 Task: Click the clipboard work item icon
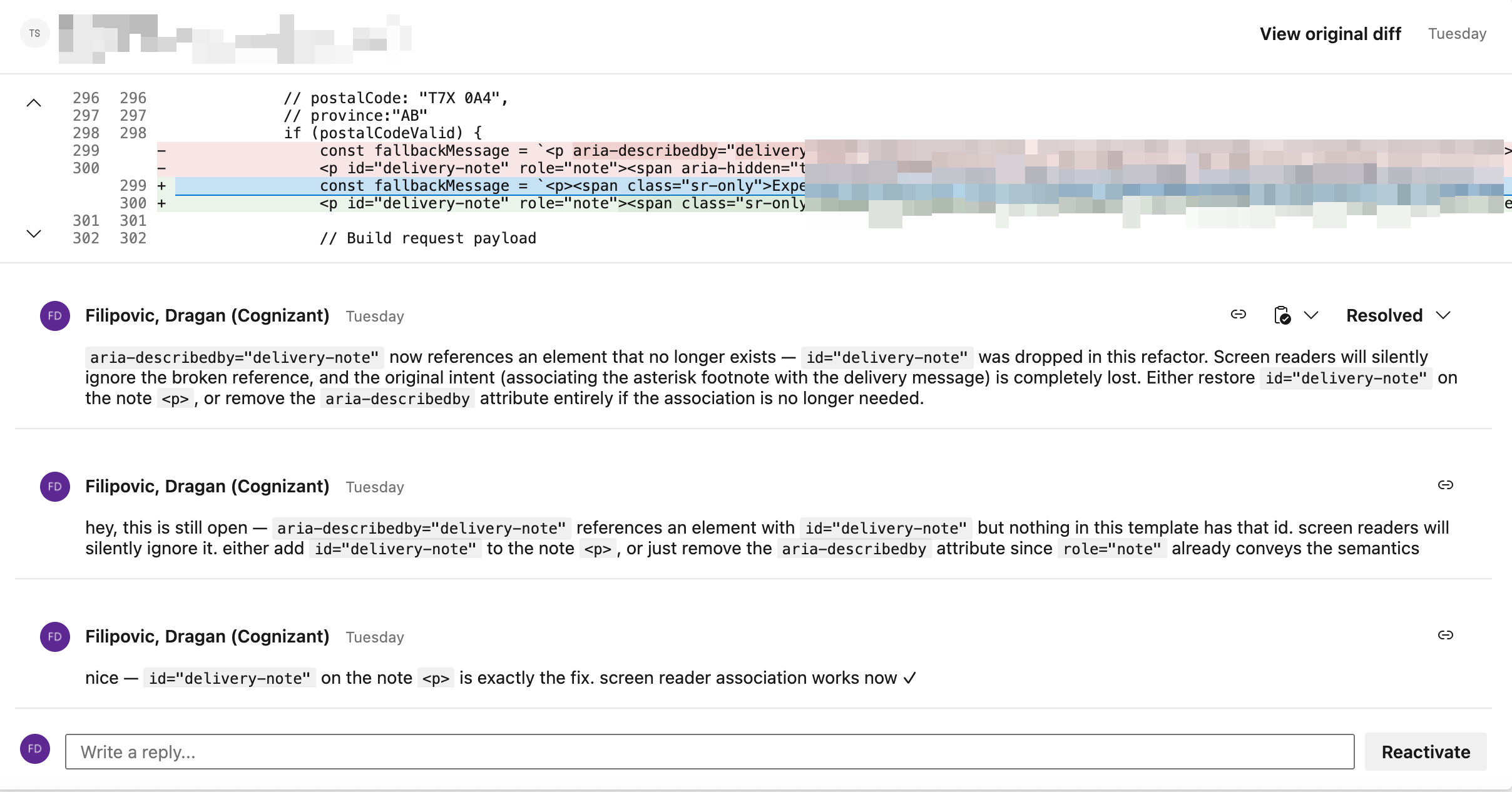1282,315
